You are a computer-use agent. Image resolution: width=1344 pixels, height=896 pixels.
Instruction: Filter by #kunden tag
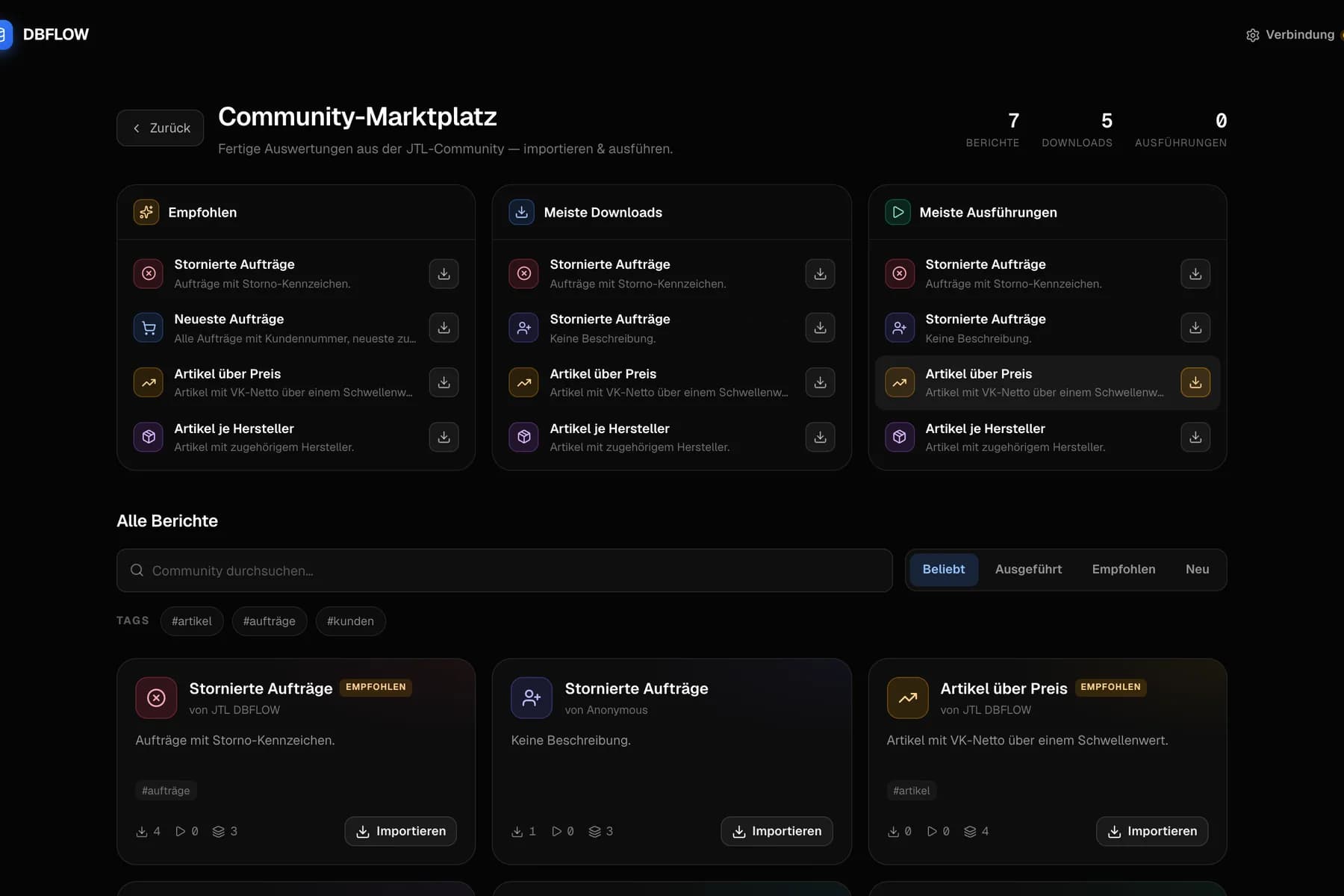coord(351,621)
